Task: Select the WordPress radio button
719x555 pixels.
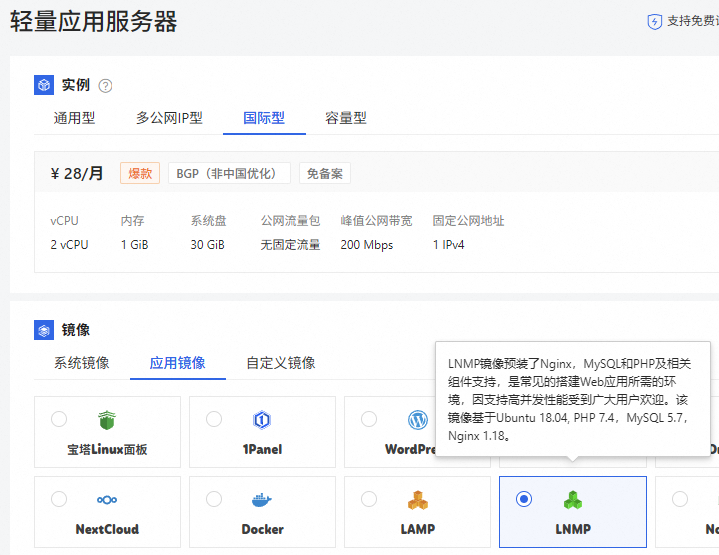Action: click(369, 419)
